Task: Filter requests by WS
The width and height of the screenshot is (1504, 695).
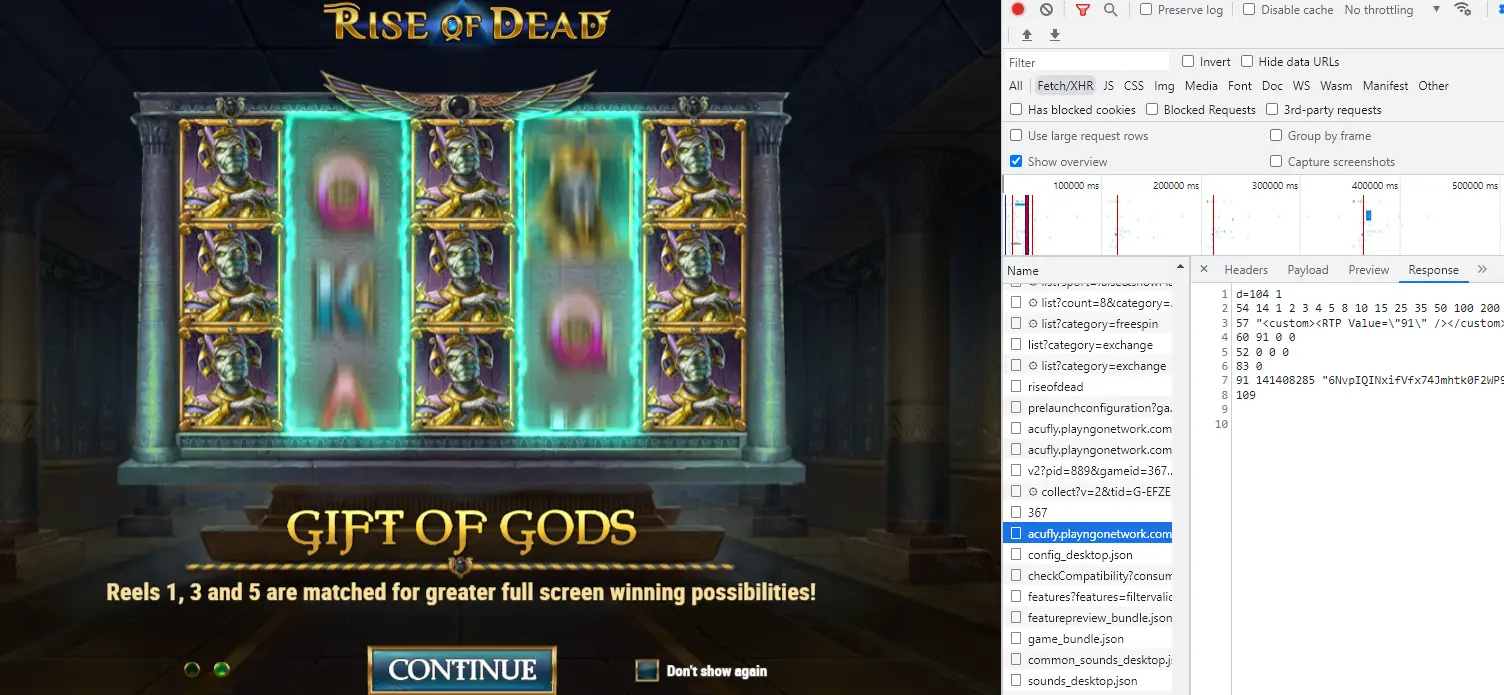Action: click(x=1301, y=85)
